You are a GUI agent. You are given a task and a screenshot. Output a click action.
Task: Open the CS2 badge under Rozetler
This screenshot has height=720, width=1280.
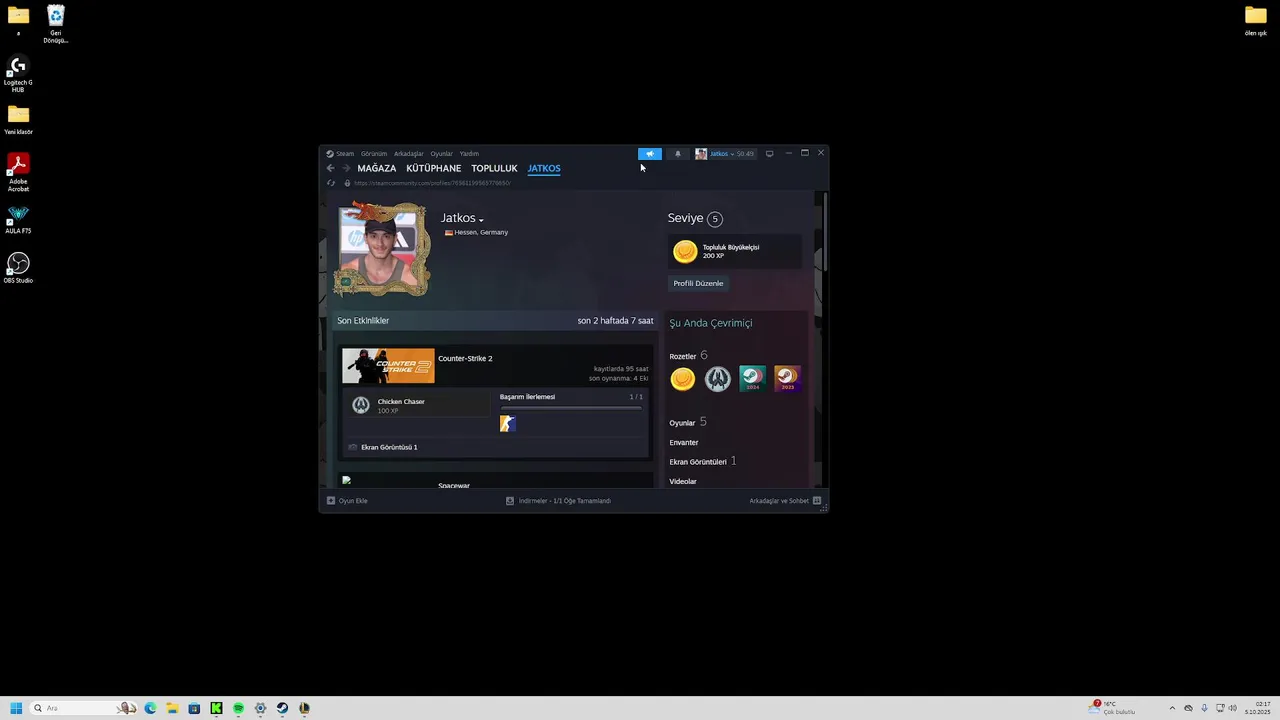[x=718, y=379]
